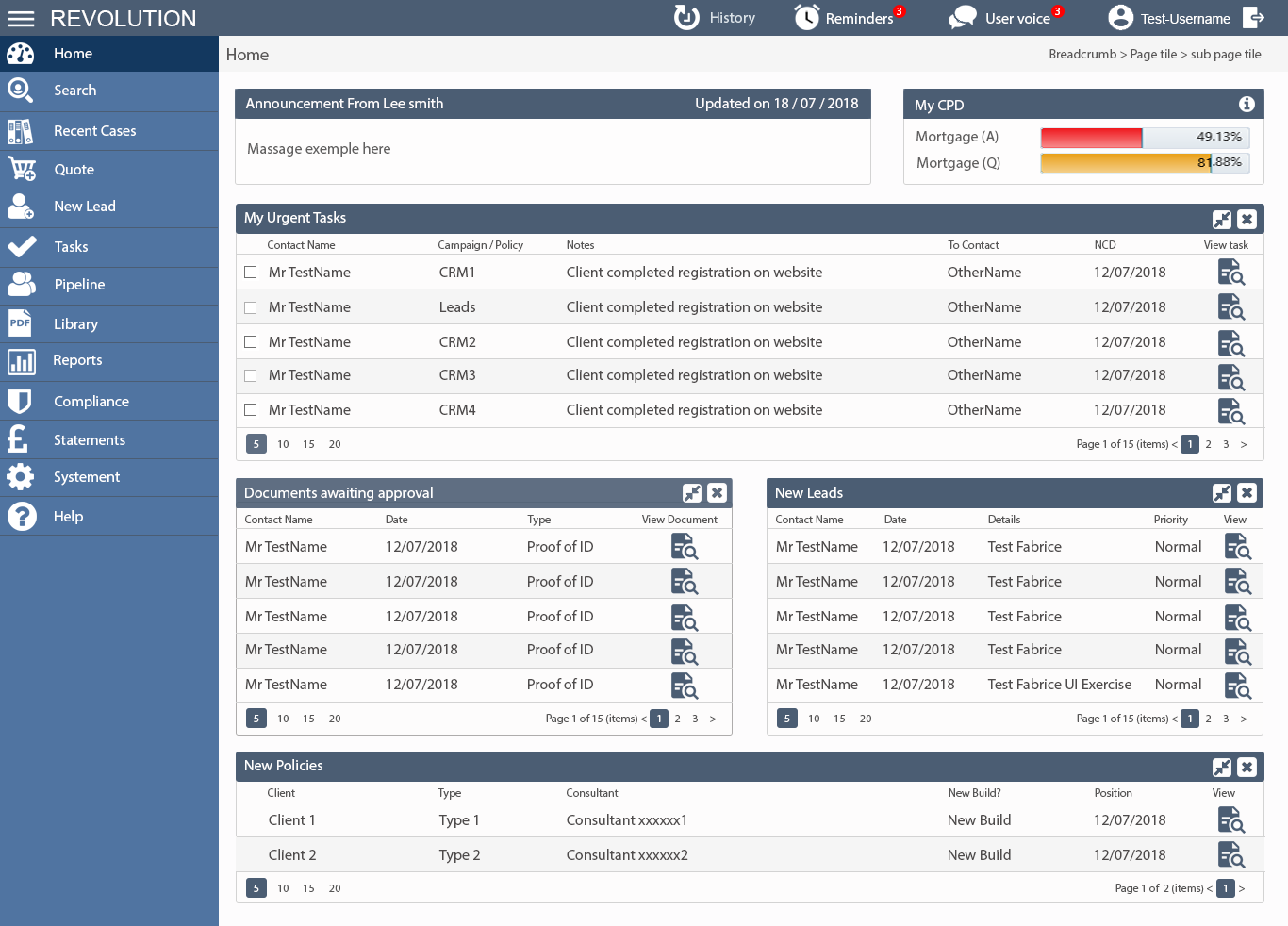Viewport: 1288px width, 926px height.
Task: View task for CRM2 row
Action: (x=1231, y=342)
